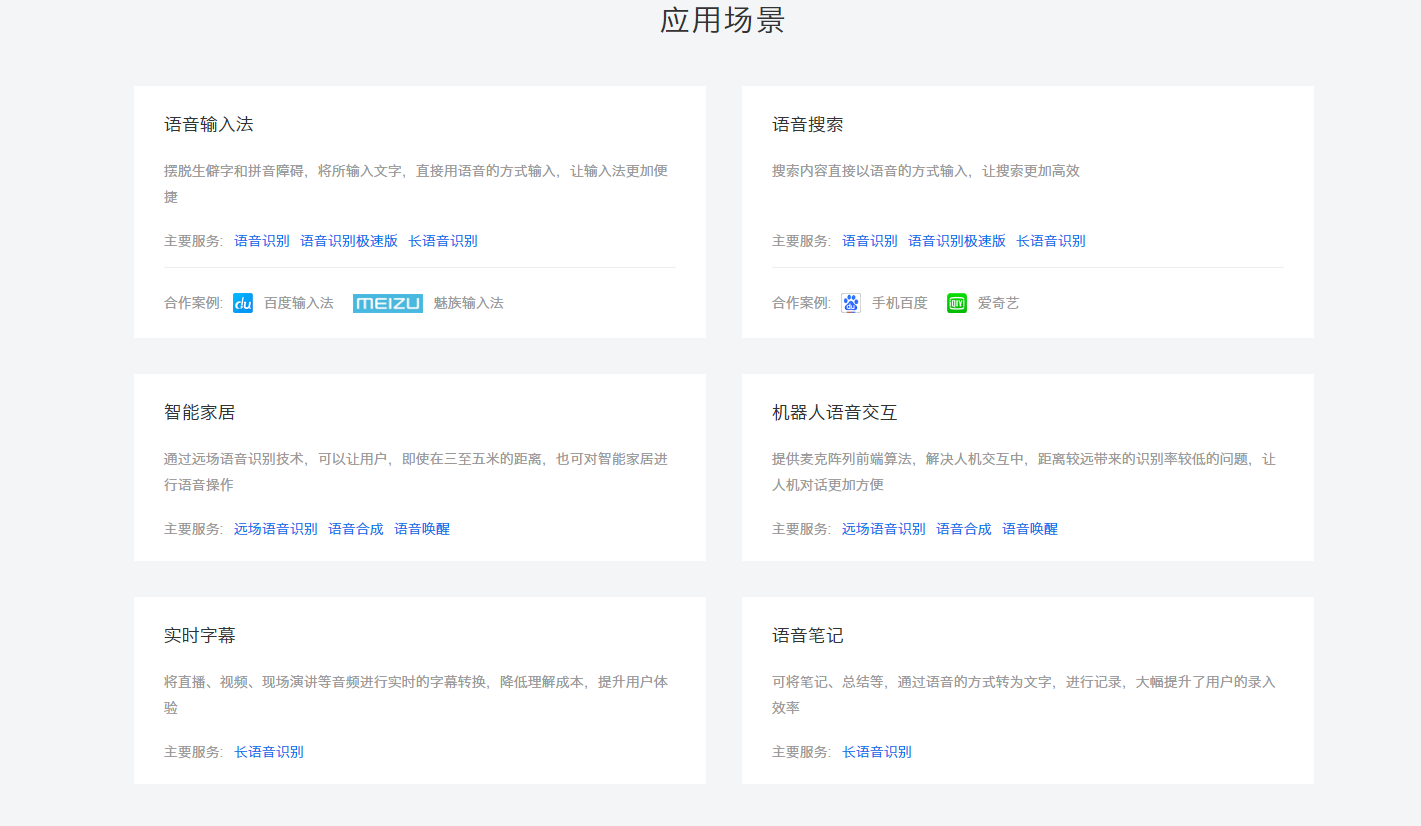Click the 语音搜索 card title
Screen dimensions: 1421x826
click(808, 124)
